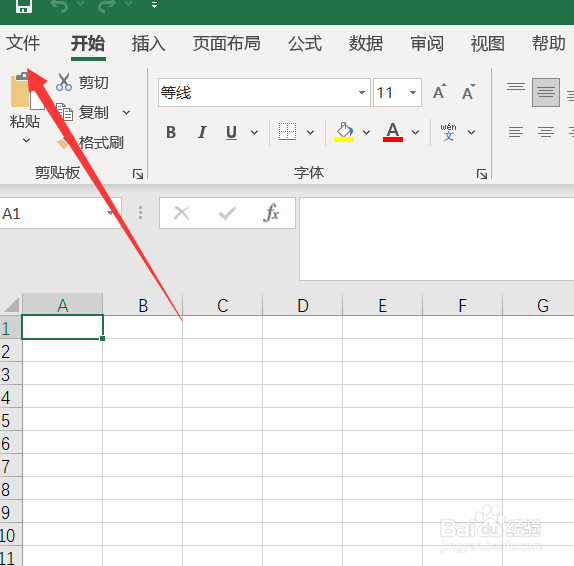
Task: Click into the formula bar input
Action: coord(436,239)
